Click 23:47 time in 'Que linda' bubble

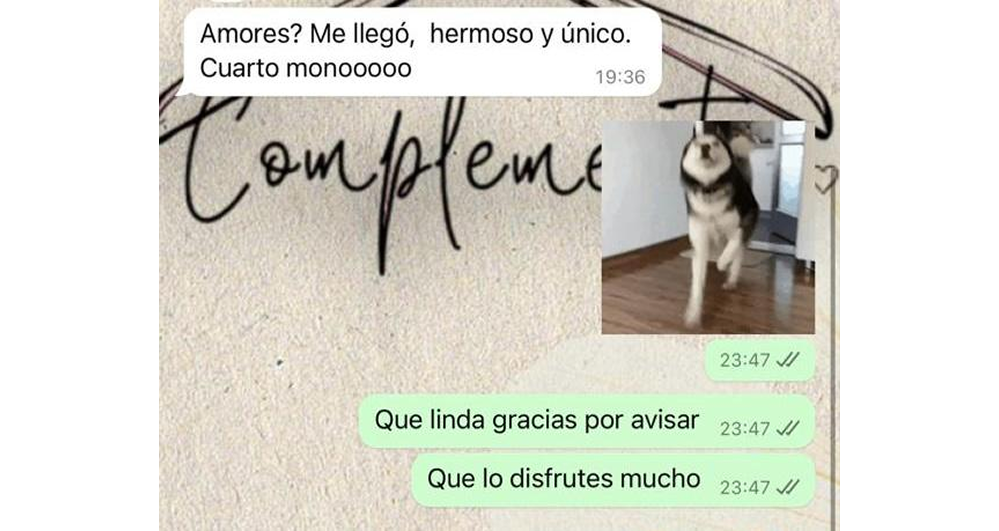(745, 428)
